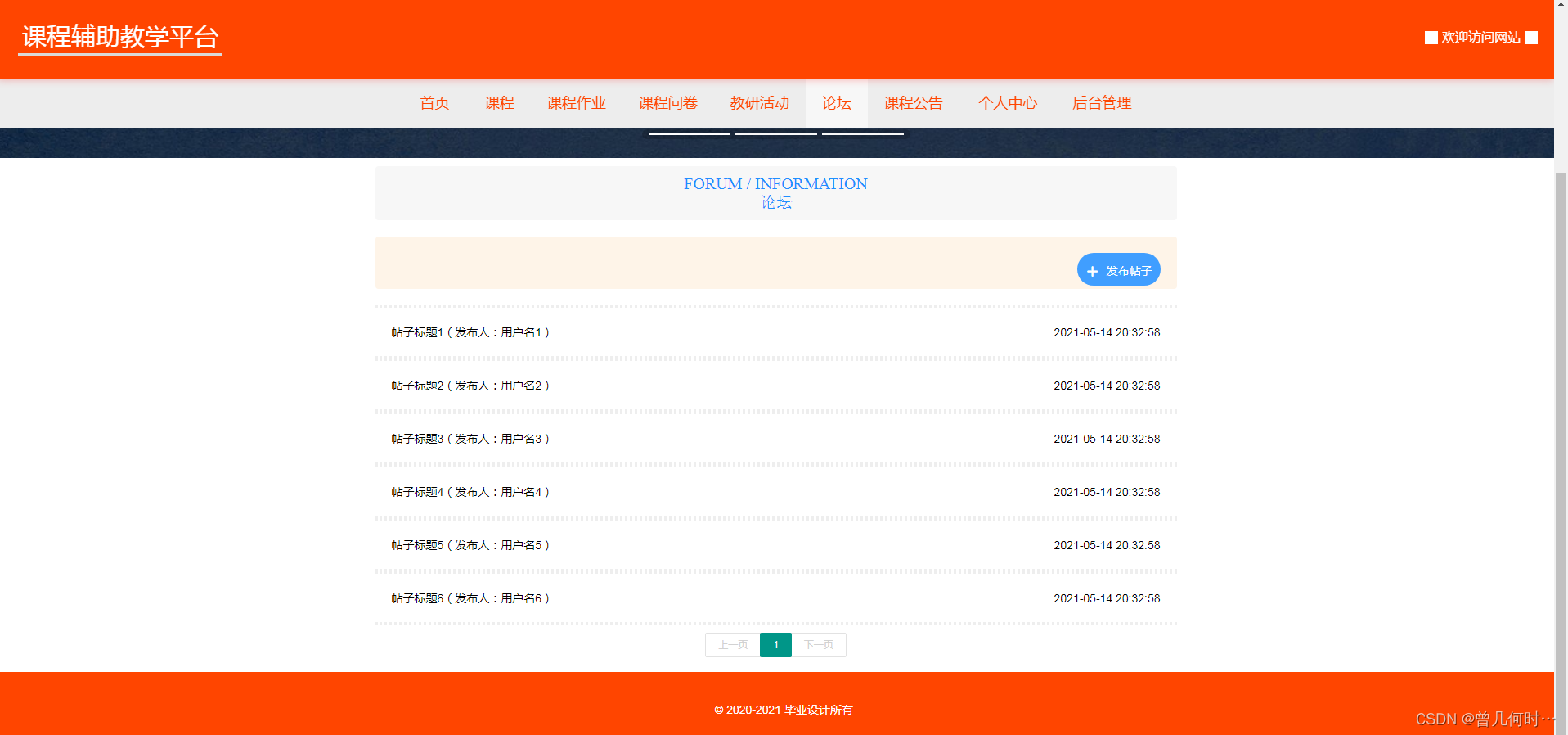Open post 帖子标题3 by 用户名3
Image resolution: width=1568 pixels, height=735 pixels.
470,439
